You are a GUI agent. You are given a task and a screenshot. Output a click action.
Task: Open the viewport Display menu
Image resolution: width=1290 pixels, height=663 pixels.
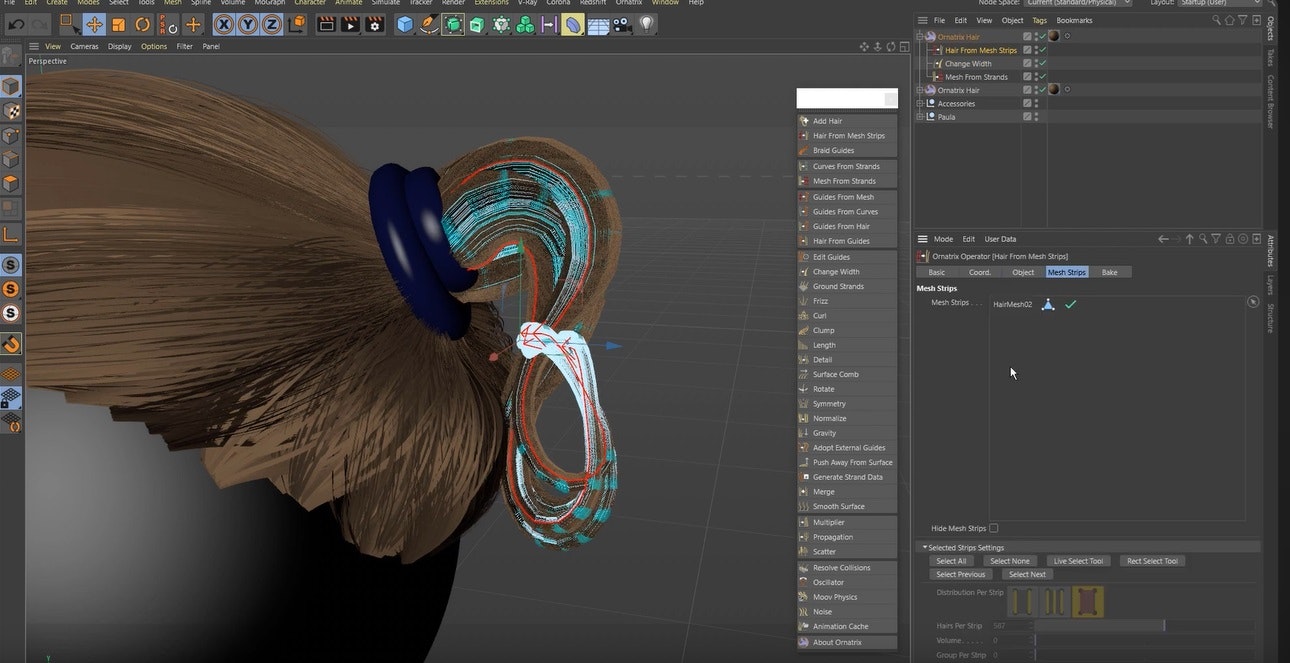pos(120,46)
